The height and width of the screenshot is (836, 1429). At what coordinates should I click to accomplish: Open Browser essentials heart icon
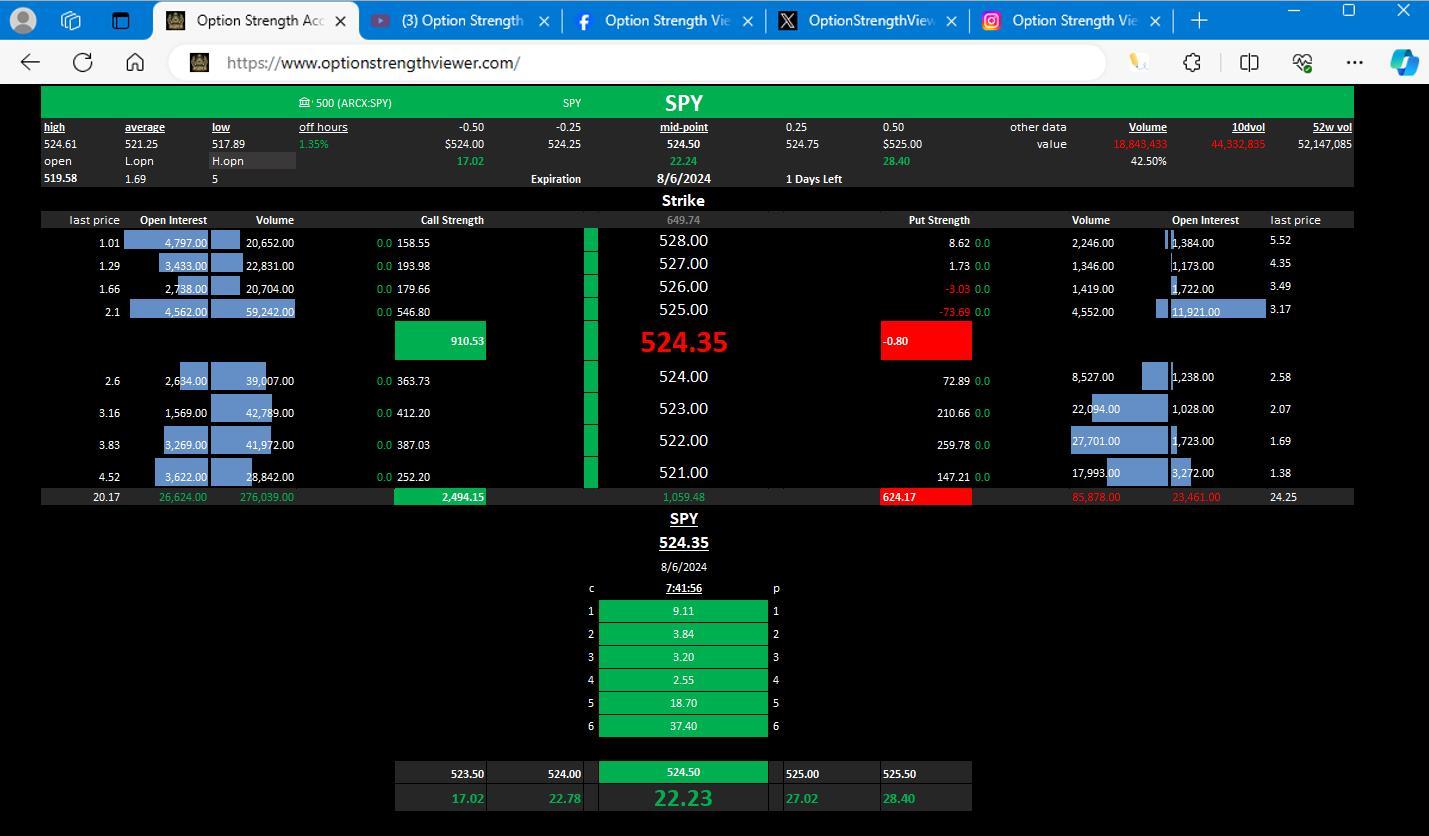[x=1302, y=62]
